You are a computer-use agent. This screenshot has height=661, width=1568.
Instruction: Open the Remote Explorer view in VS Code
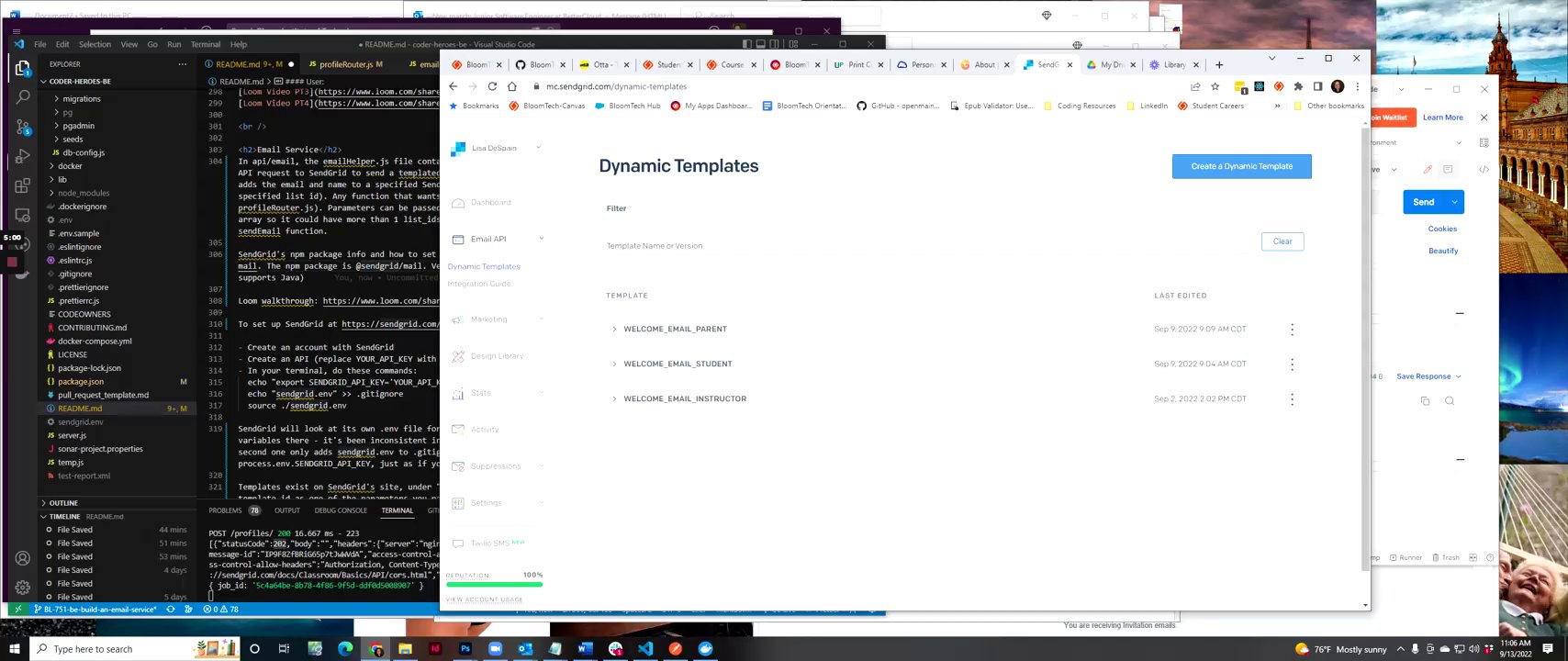(22, 217)
